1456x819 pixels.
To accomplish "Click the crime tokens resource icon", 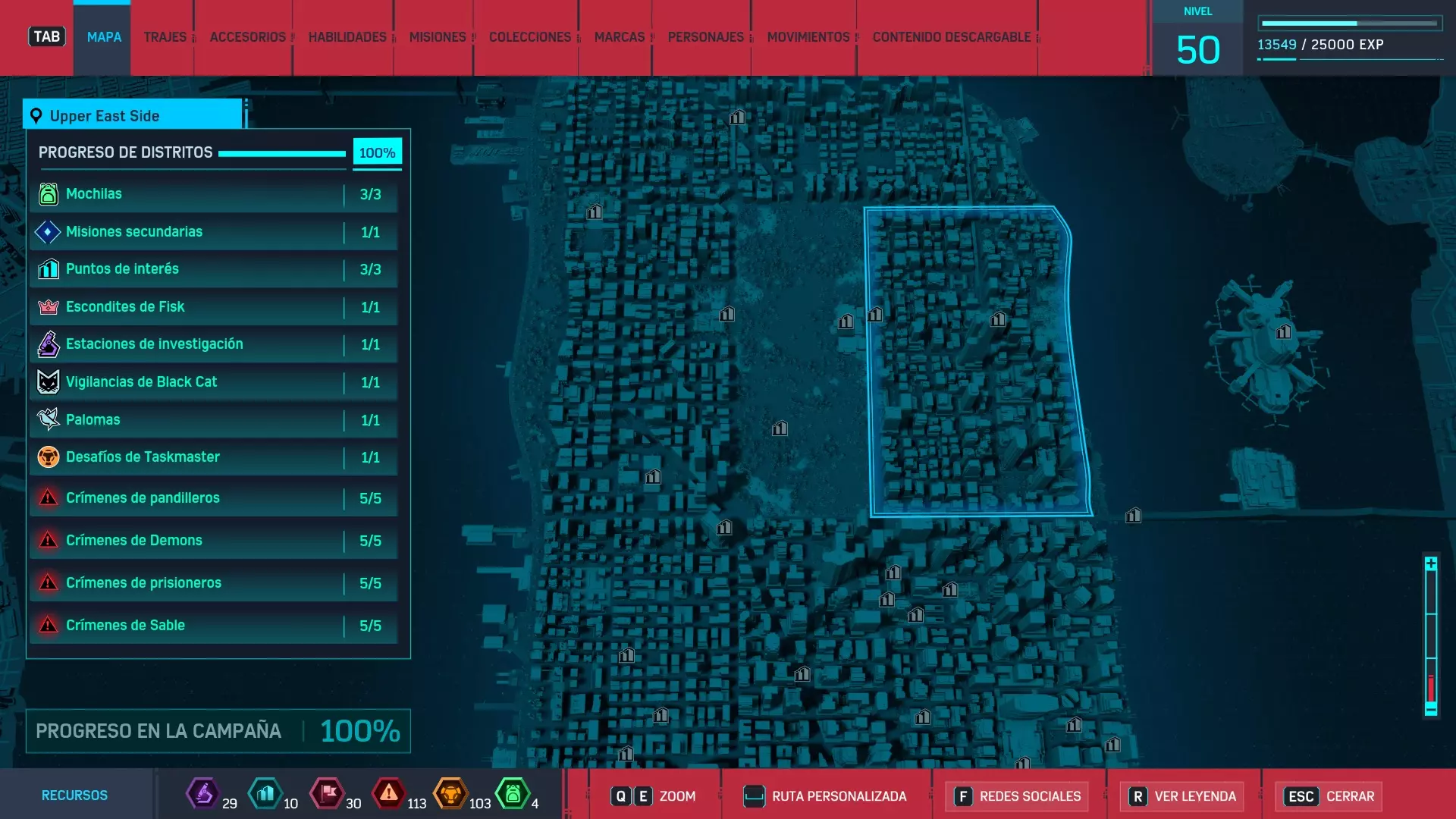I will tap(388, 794).
